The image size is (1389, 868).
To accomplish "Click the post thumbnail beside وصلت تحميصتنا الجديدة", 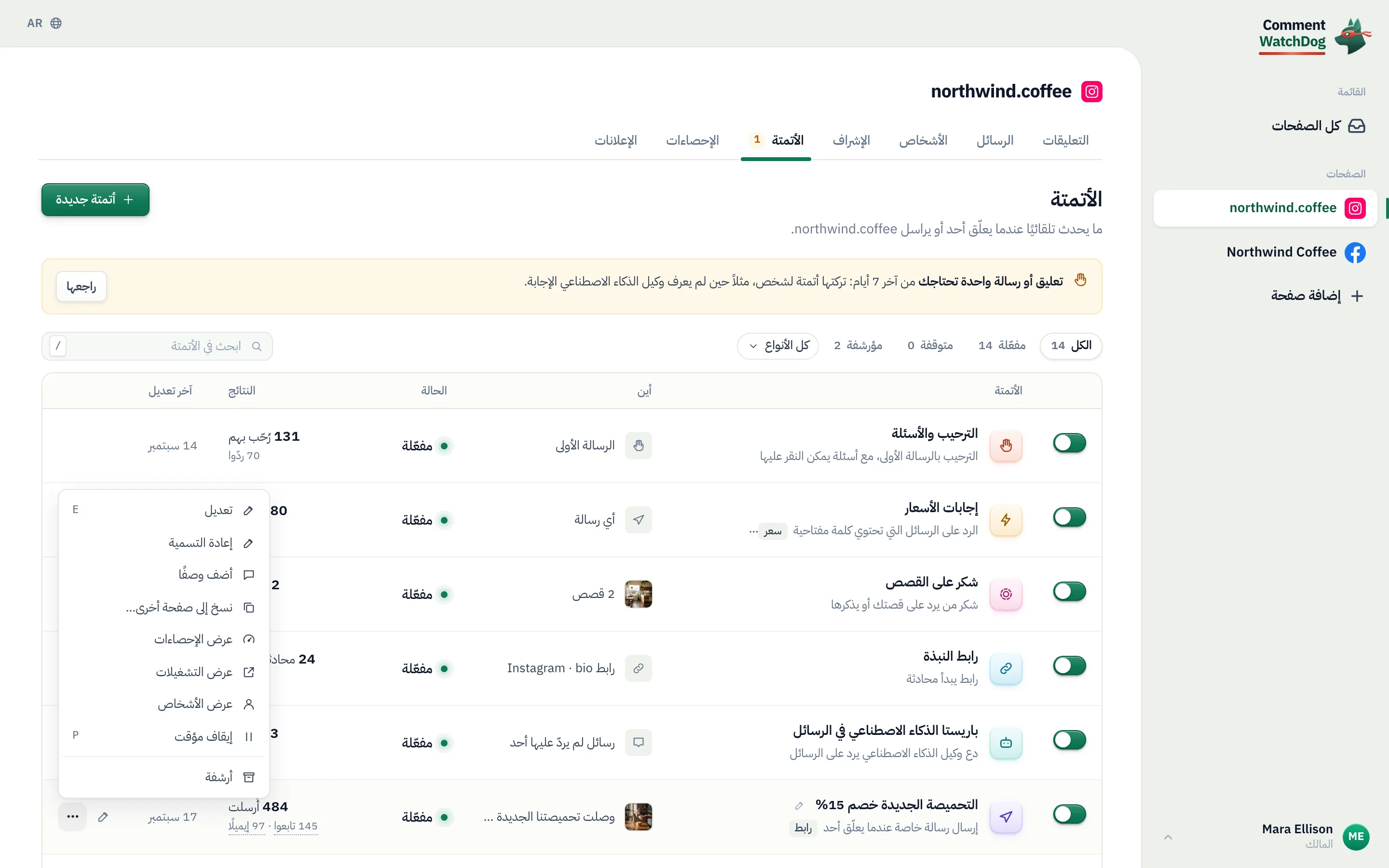I will coord(638,816).
